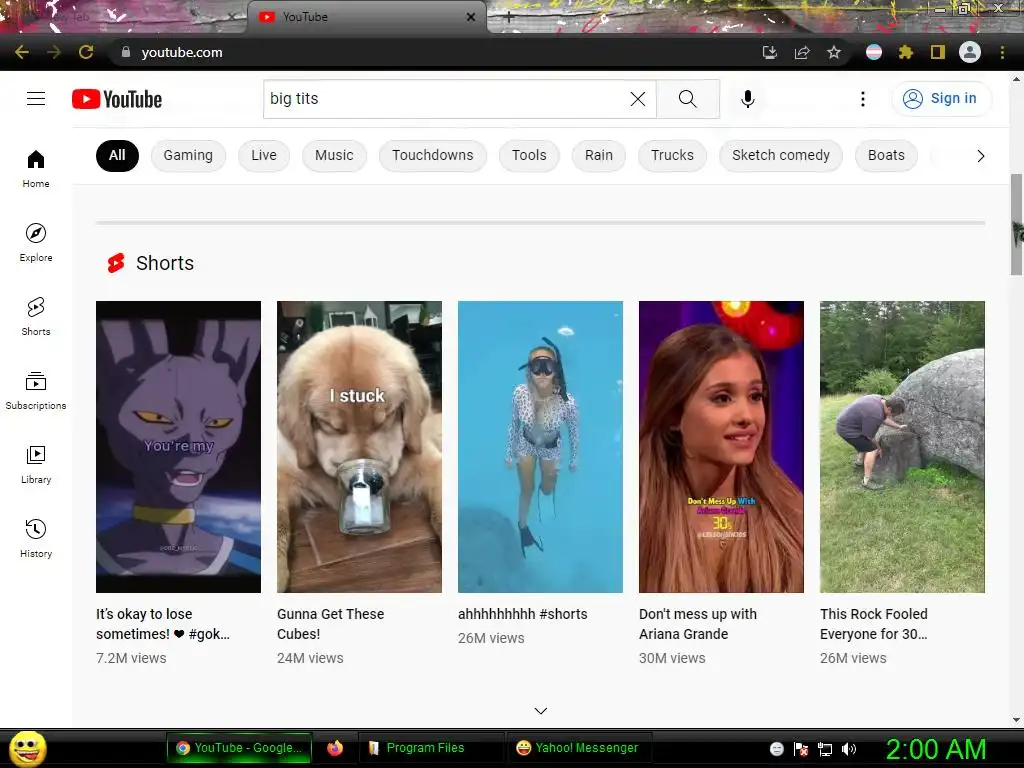
Task: Install app via the address bar download icon
Action: 770,52
